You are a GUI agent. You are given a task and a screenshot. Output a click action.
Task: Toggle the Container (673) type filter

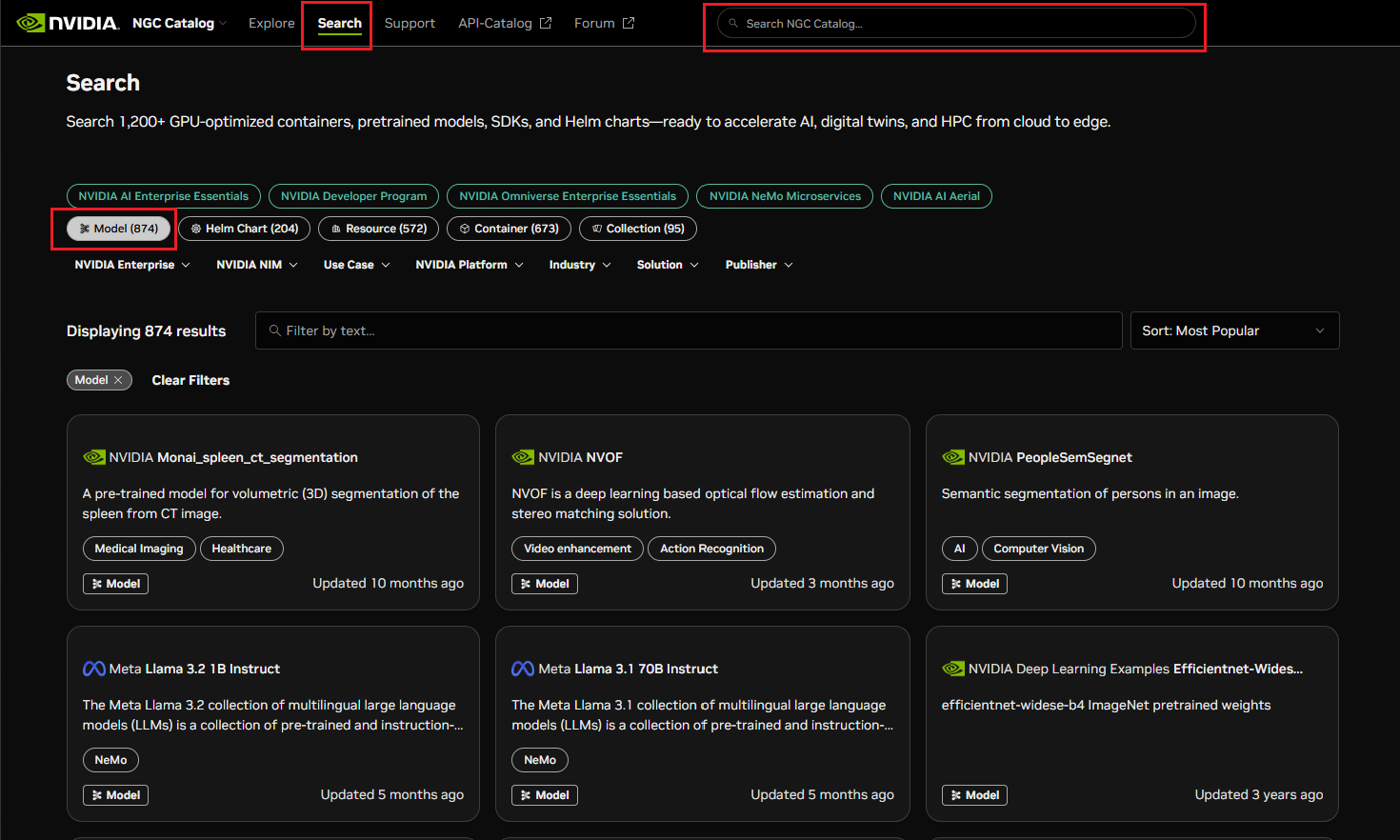[x=509, y=229]
